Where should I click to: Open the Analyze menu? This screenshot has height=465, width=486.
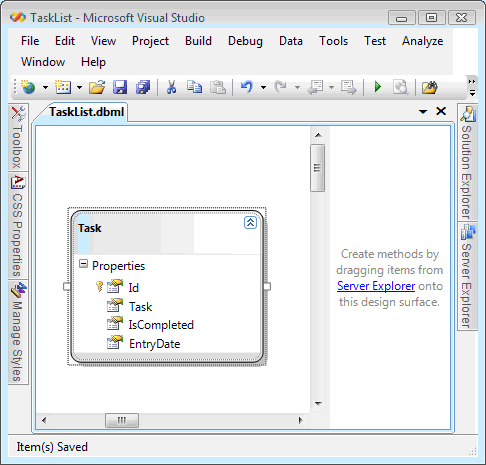[423, 41]
